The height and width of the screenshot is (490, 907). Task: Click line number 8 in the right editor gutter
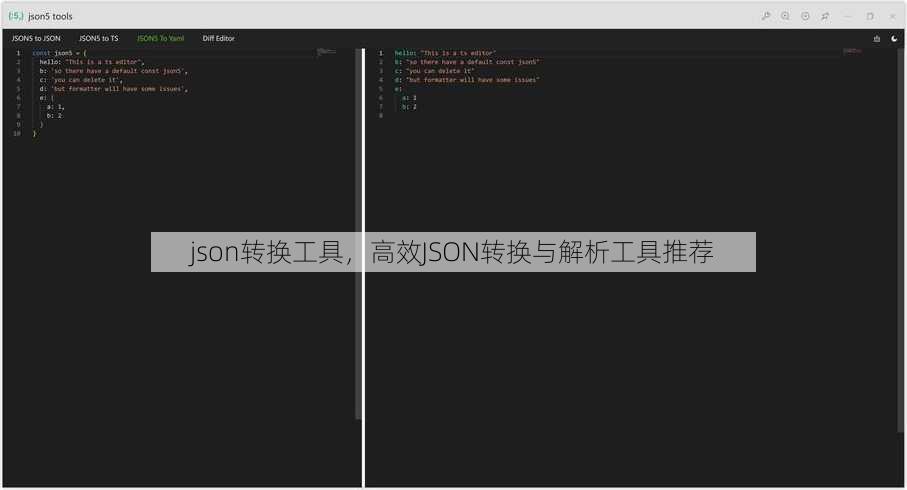[381, 116]
